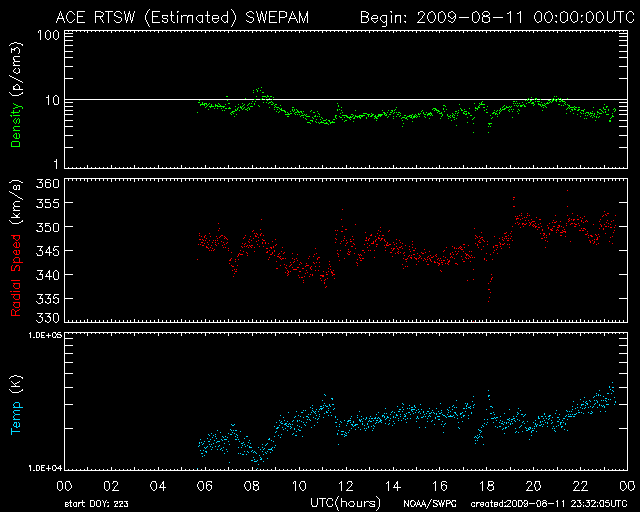Click the 1.0E+05 temperature axis label
Image resolution: width=640 pixels, height=512 pixels.
[x=45, y=335]
